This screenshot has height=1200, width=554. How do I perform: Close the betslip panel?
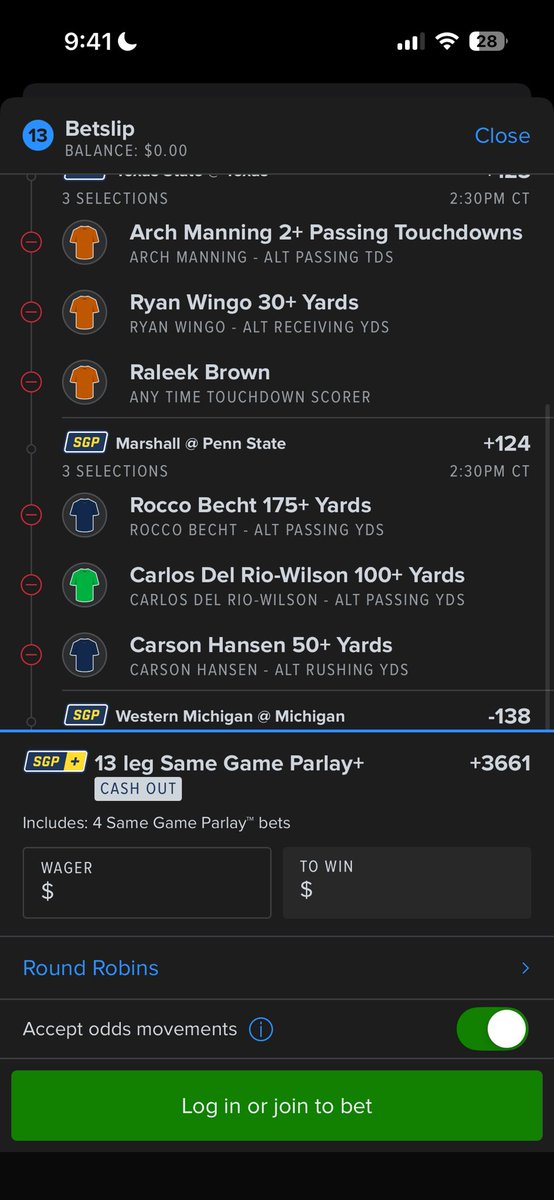click(x=502, y=135)
